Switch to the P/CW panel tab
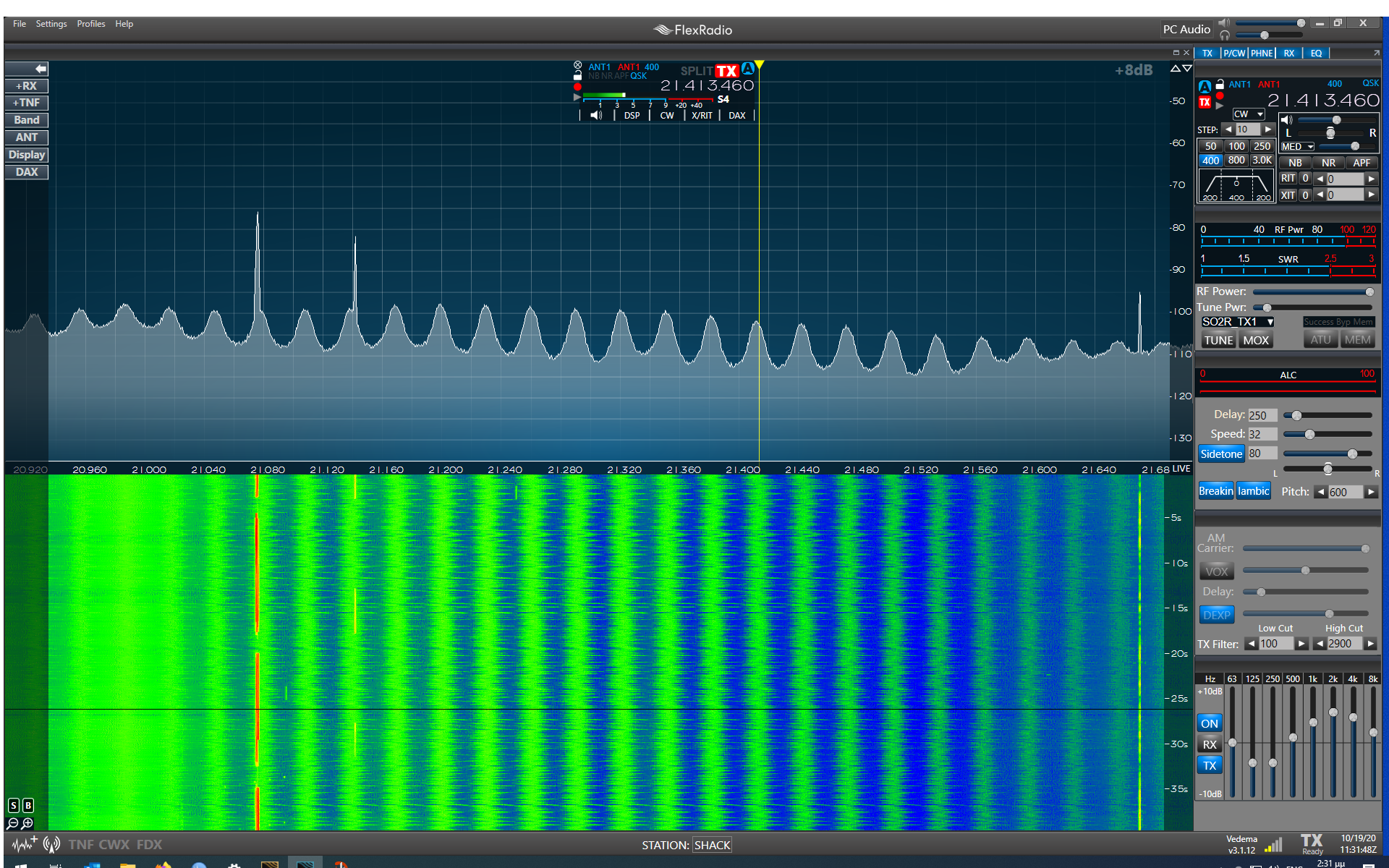This screenshot has height=868, width=1389. point(1234,53)
